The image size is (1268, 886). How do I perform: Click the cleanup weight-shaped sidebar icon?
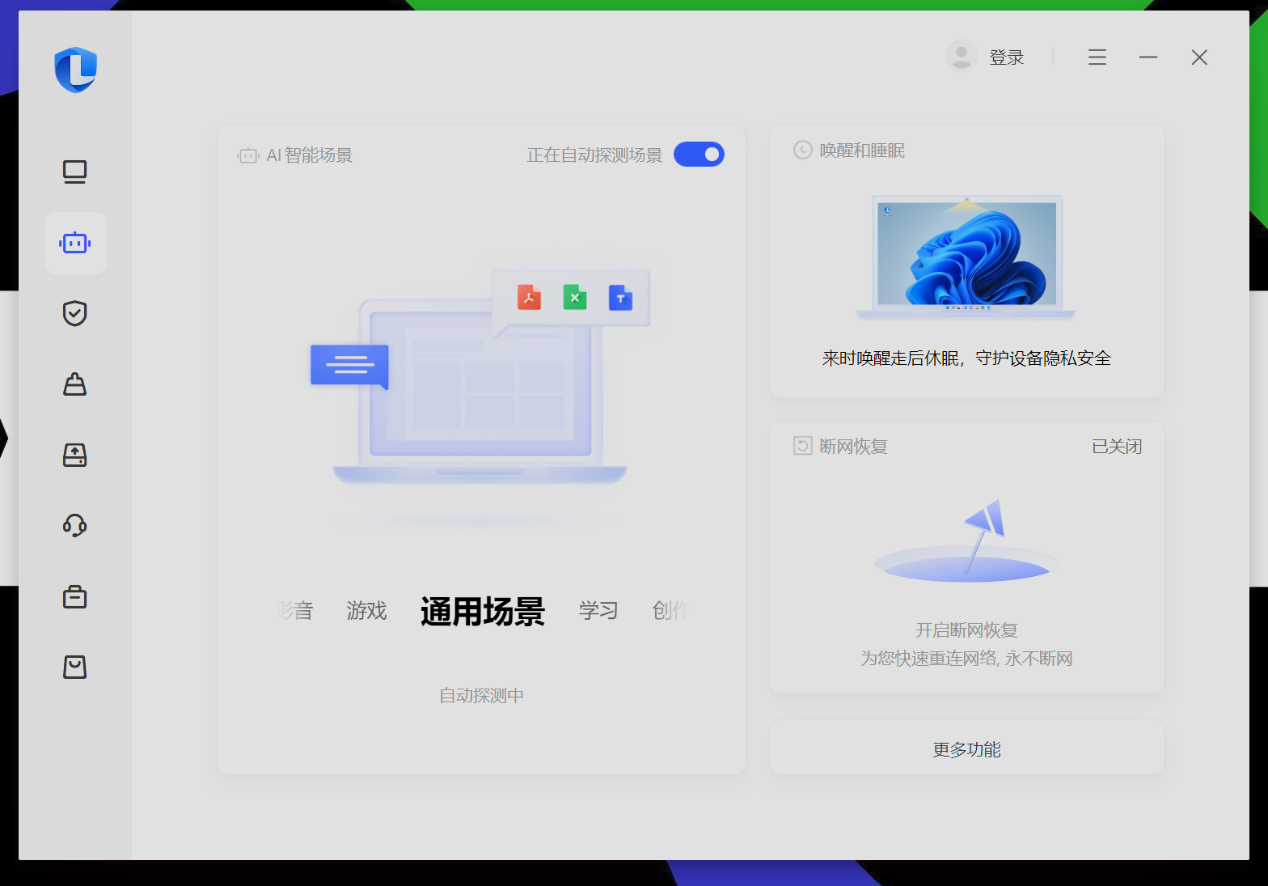click(75, 384)
